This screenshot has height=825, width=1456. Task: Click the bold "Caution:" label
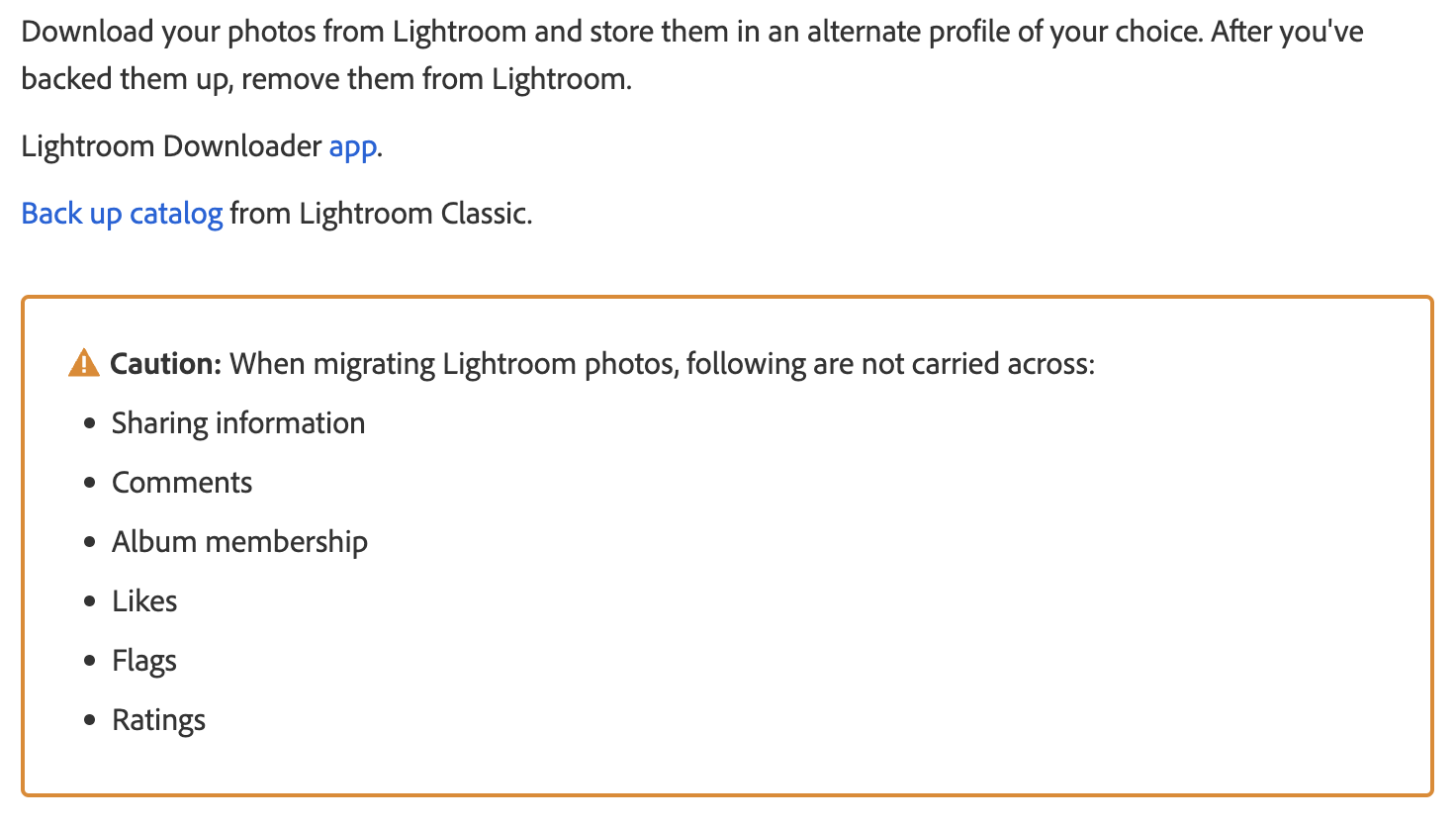(x=165, y=364)
